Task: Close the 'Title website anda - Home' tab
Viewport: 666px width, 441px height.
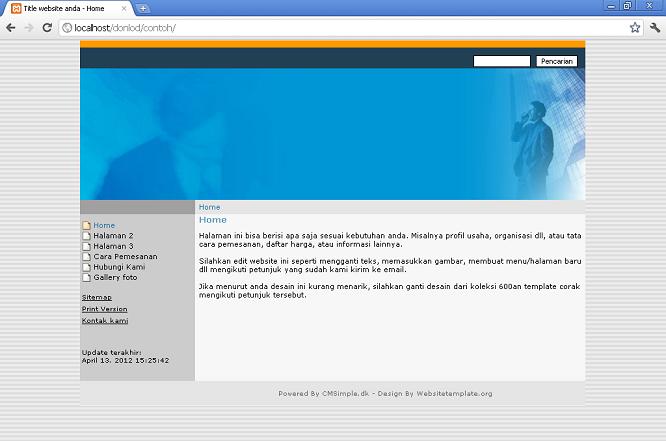Action: [x=124, y=8]
